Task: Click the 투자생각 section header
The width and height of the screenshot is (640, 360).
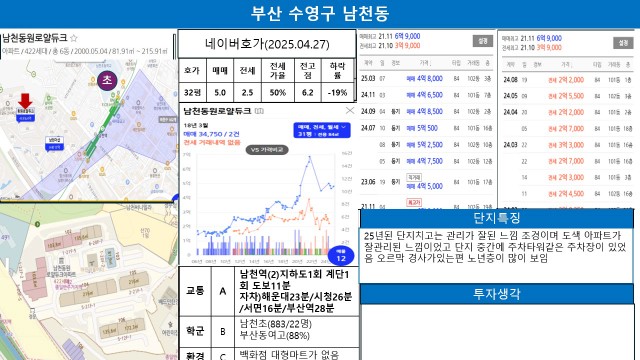Action: pyautogui.click(x=497, y=294)
